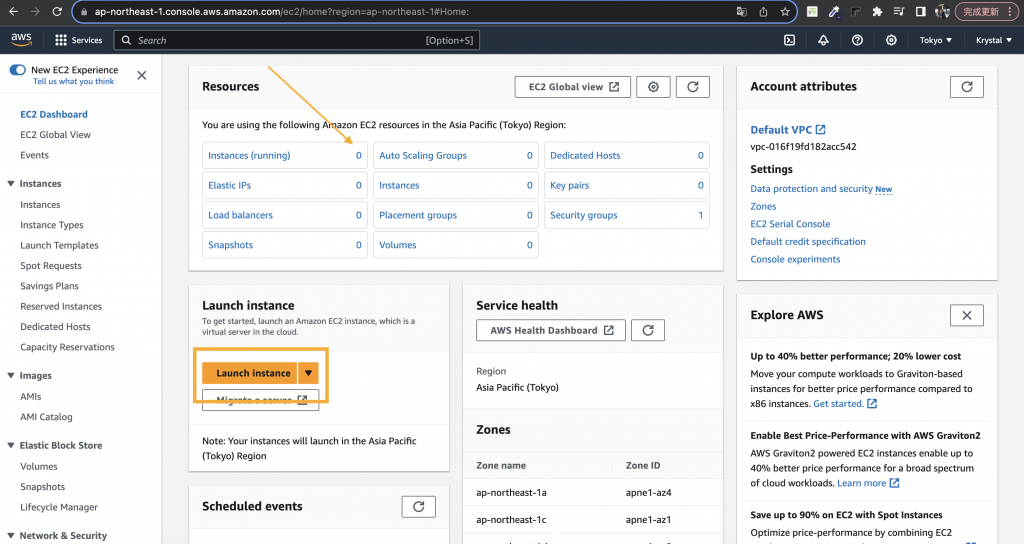Close the Explore AWS panel
Viewport: 1024px width, 544px height.
967,315
